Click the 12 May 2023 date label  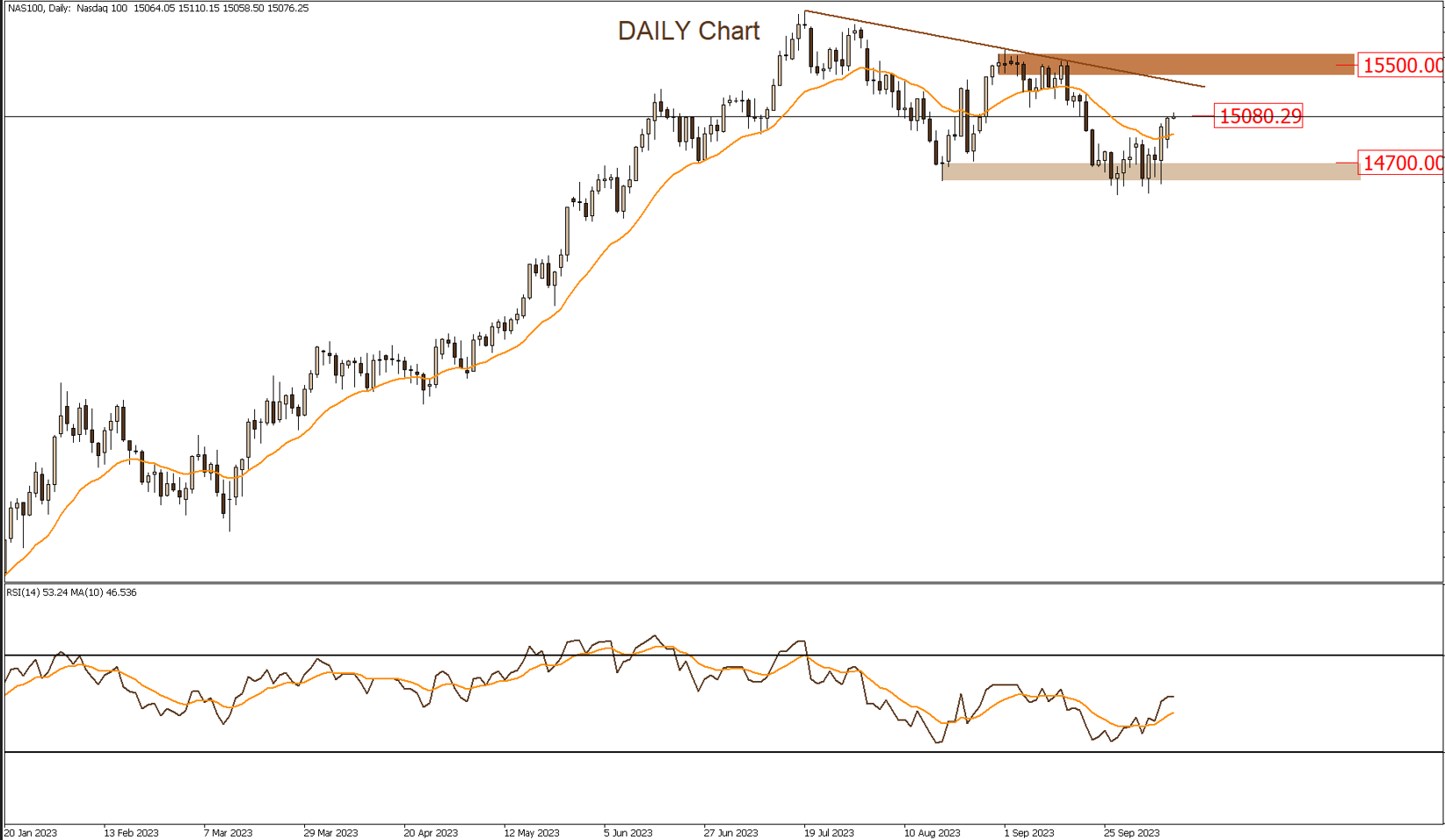[531, 833]
